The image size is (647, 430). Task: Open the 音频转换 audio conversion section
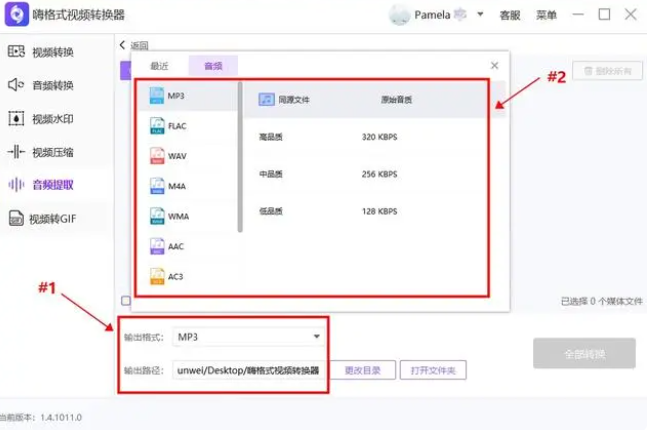(x=52, y=85)
